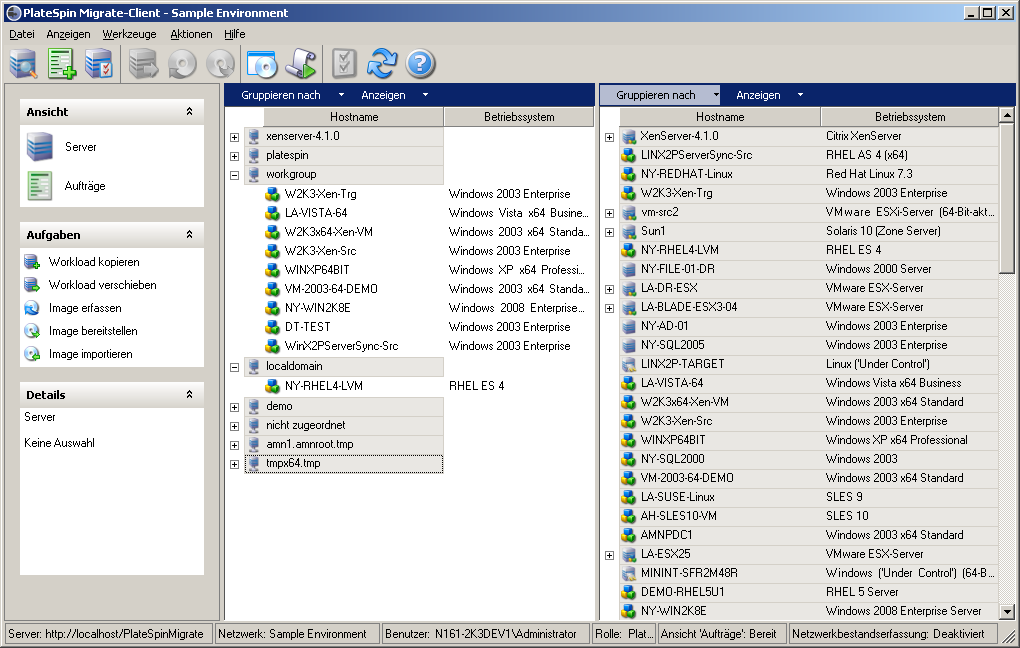1020x648 pixels.
Task: Click the blue refresh arrows icon
Action: pos(382,64)
